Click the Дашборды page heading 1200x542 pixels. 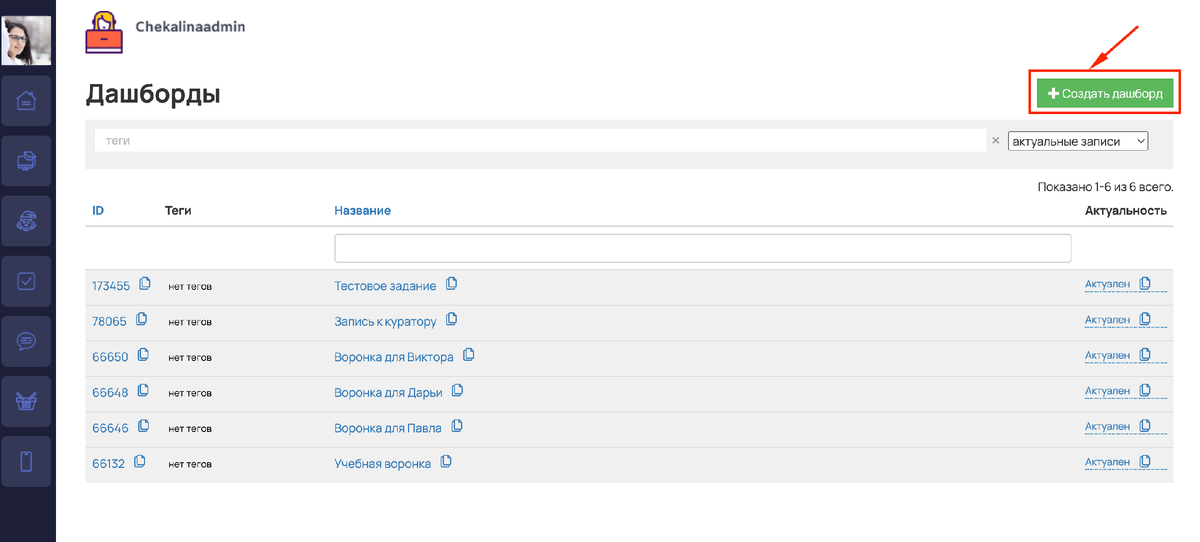click(153, 94)
